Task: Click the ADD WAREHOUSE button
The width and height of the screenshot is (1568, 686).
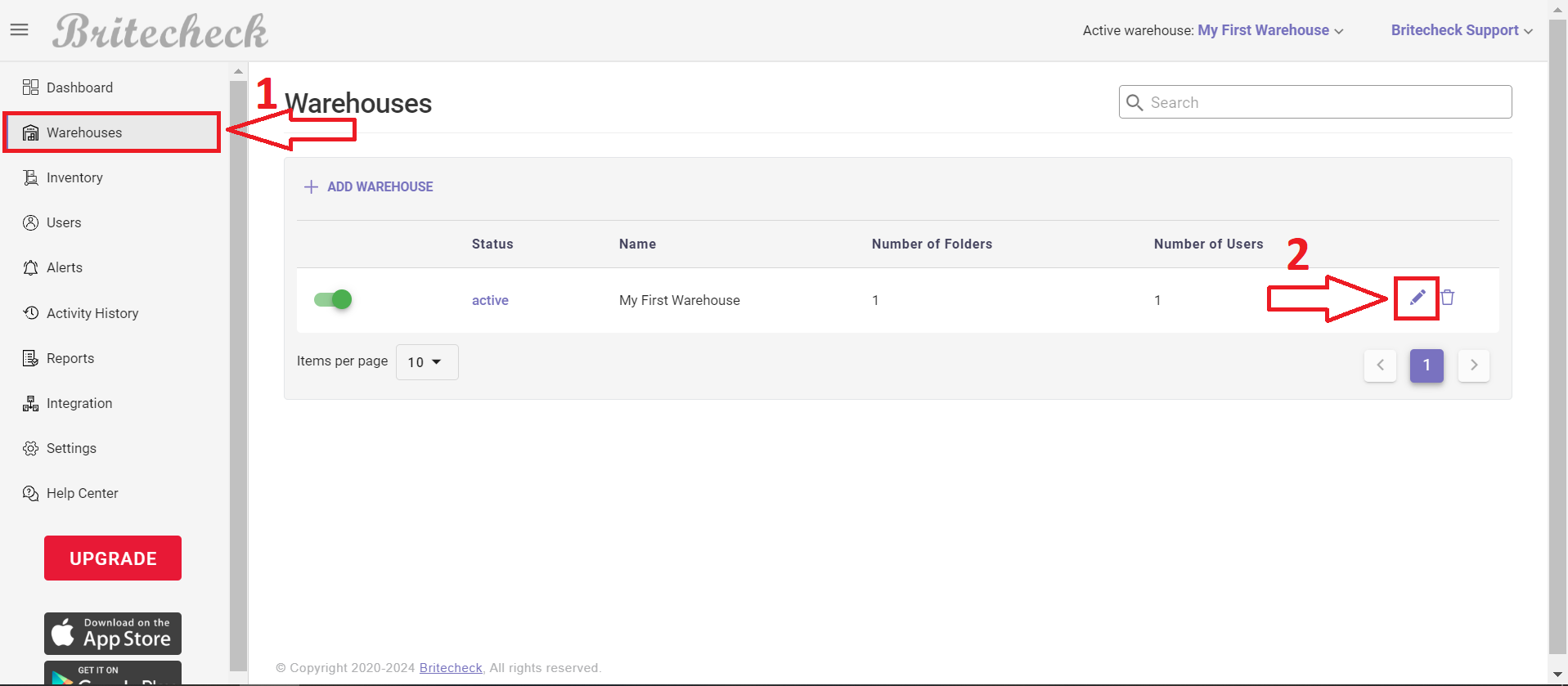Action: (369, 186)
